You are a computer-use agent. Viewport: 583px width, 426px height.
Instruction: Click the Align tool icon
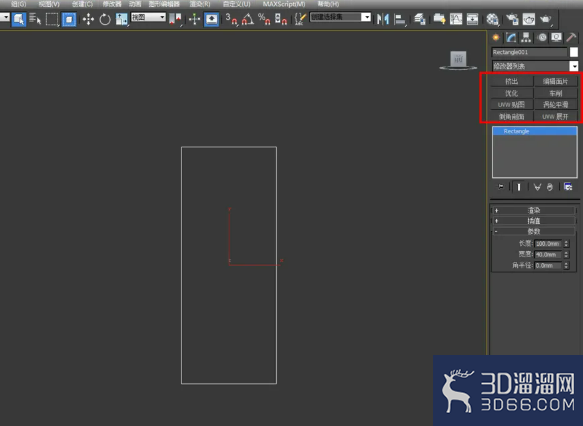tap(399, 19)
